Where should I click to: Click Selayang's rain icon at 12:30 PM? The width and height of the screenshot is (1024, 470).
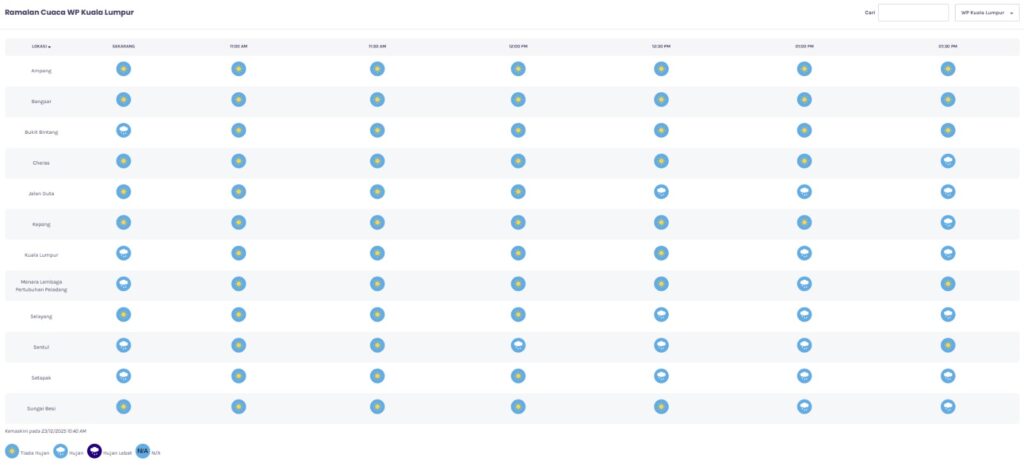[661, 315]
